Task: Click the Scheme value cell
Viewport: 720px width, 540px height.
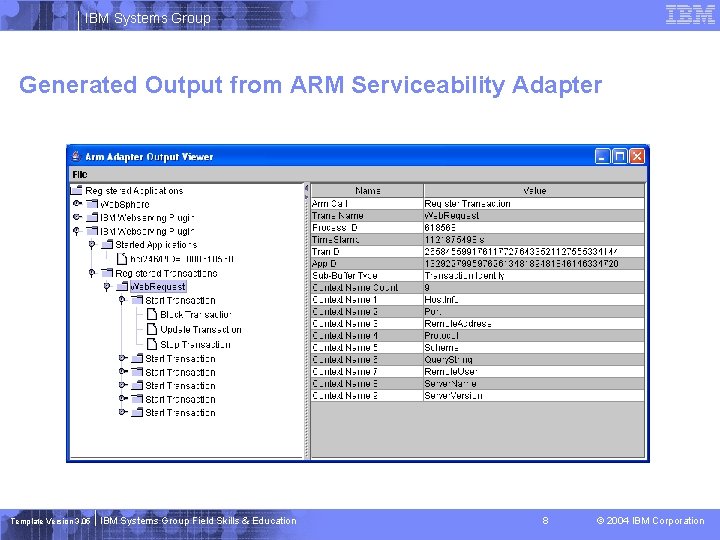Action: pyautogui.click(x=534, y=348)
